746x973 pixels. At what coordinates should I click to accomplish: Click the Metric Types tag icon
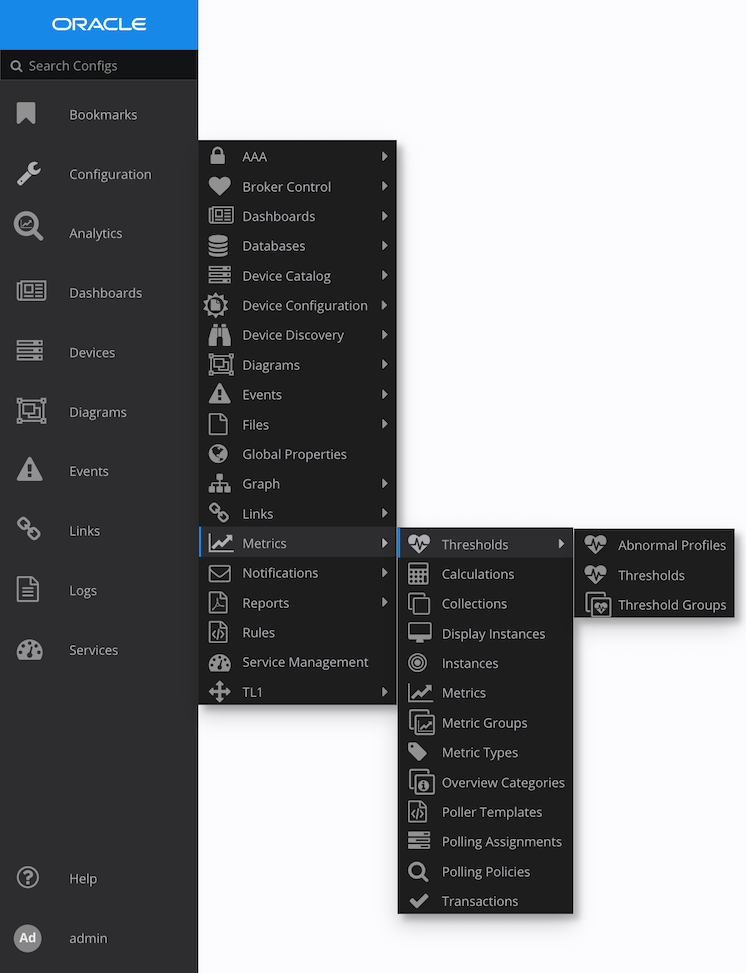click(418, 752)
